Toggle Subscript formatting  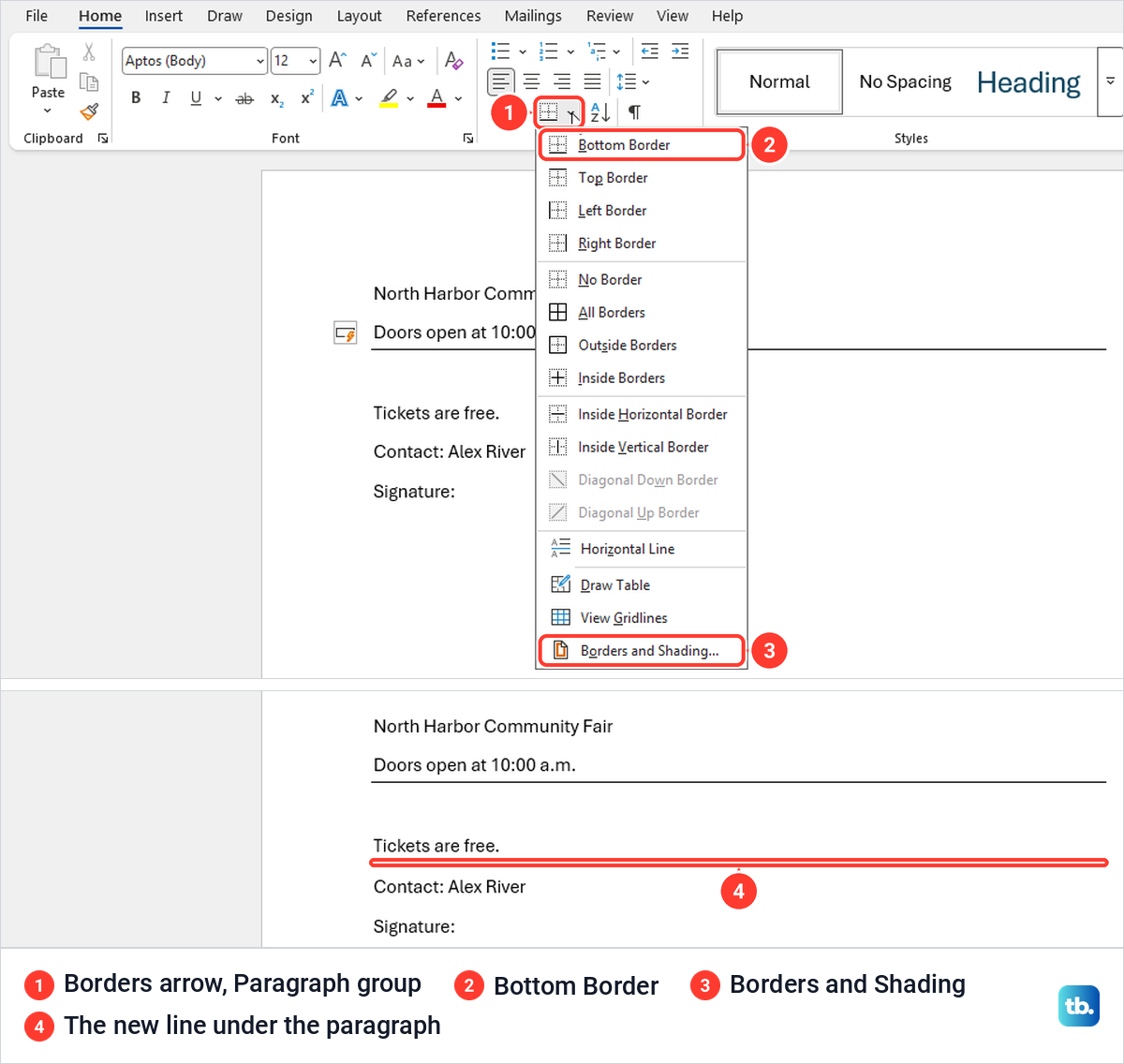(x=276, y=98)
